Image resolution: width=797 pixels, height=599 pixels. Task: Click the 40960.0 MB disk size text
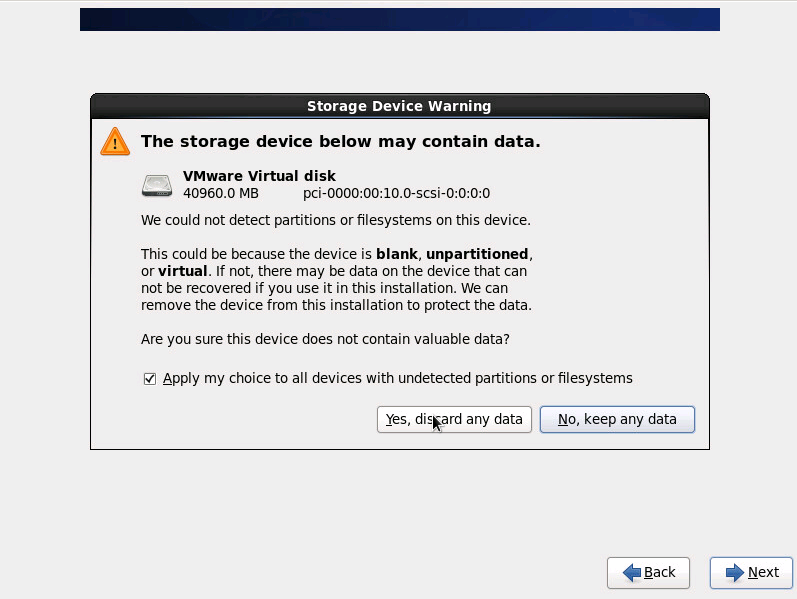[220, 193]
